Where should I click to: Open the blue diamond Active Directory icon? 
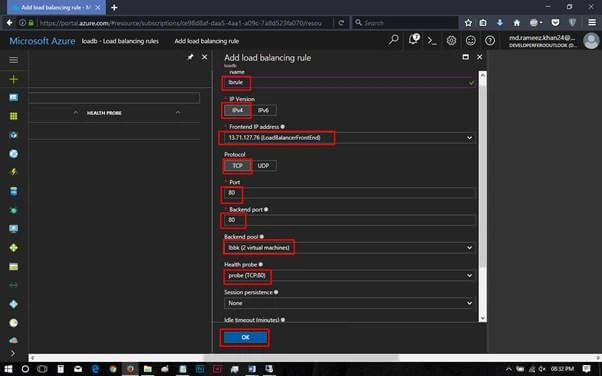pyautogui.click(x=13, y=304)
